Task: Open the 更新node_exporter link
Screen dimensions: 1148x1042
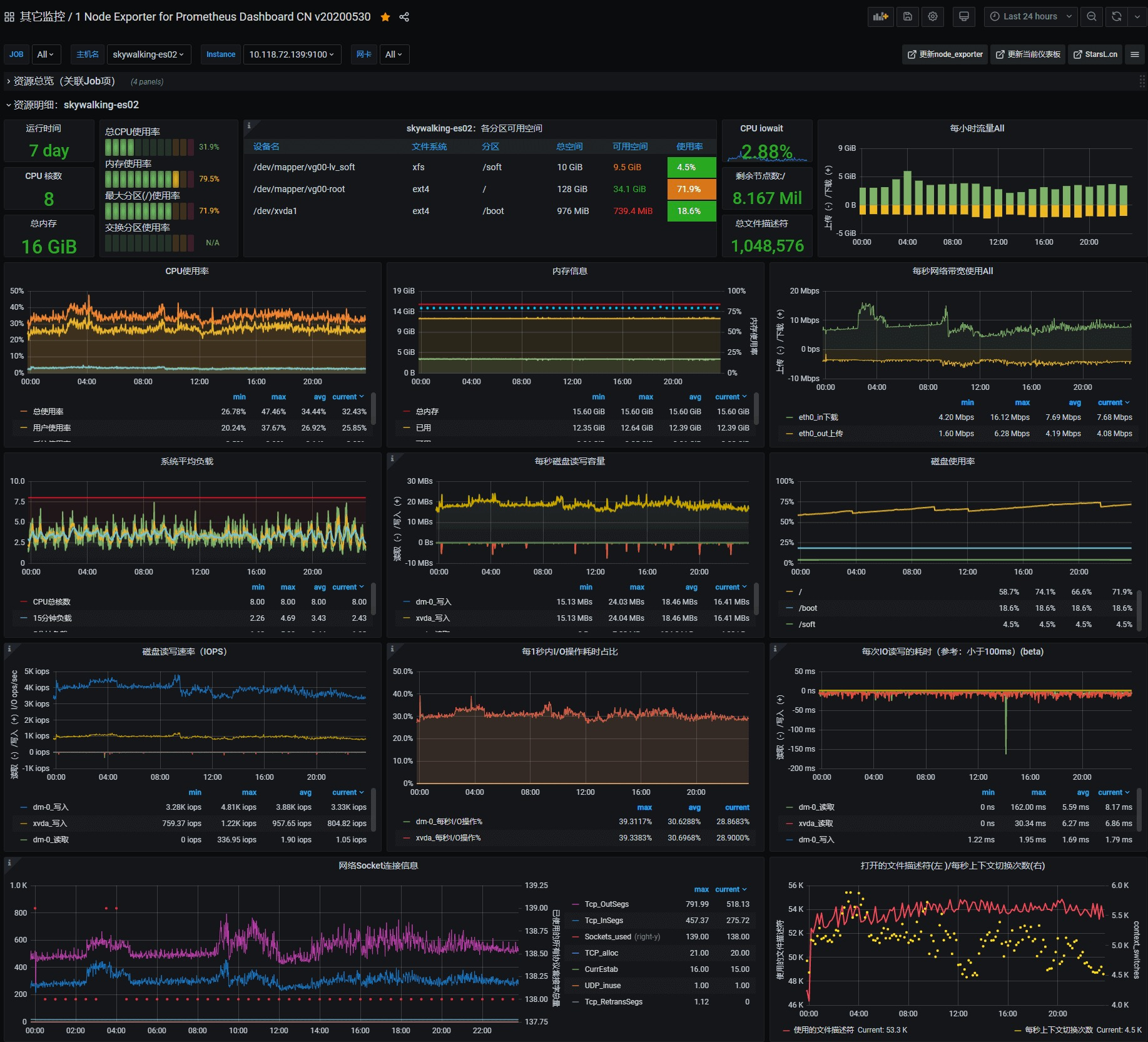Action: (945, 54)
